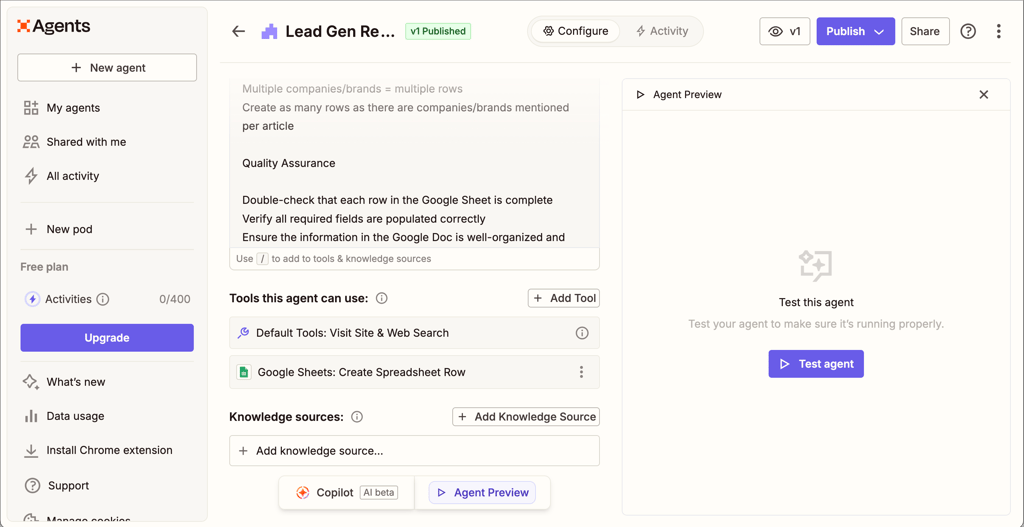Open the three-dot menu in the header

click(999, 31)
